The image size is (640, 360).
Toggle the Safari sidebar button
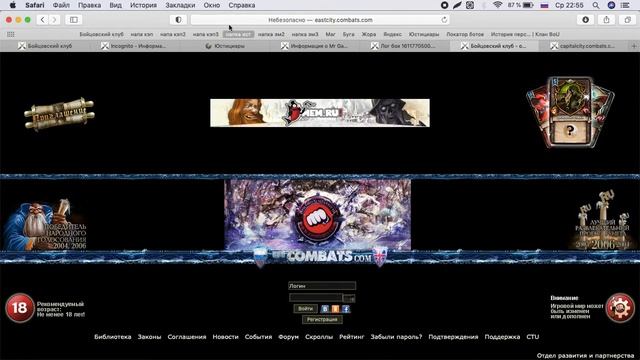[x=74, y=20]
